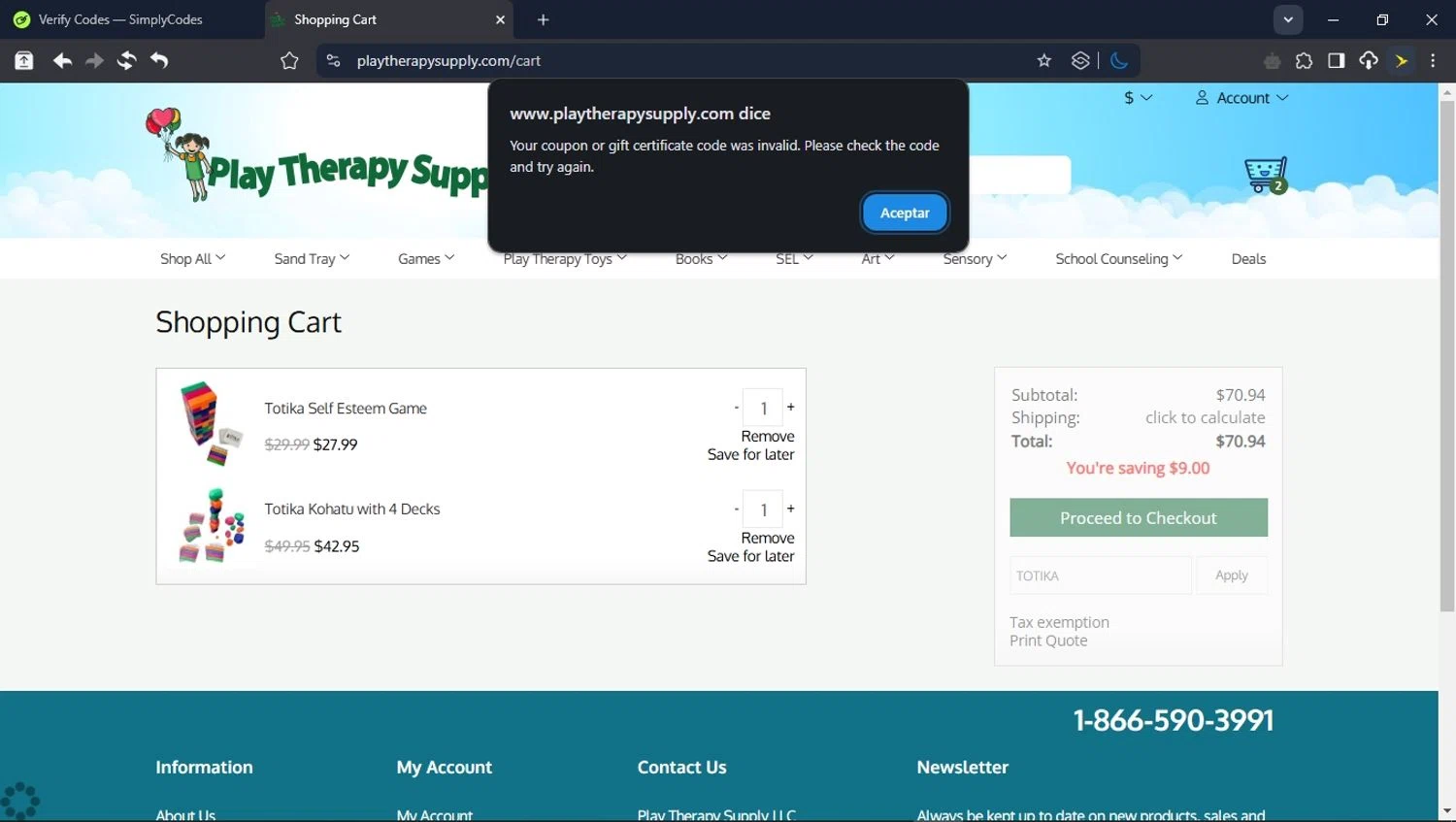Screen dimensions: 1456x822
Task: Click the Aceptar button in the dialog
Action: click(x=905, y=213)
